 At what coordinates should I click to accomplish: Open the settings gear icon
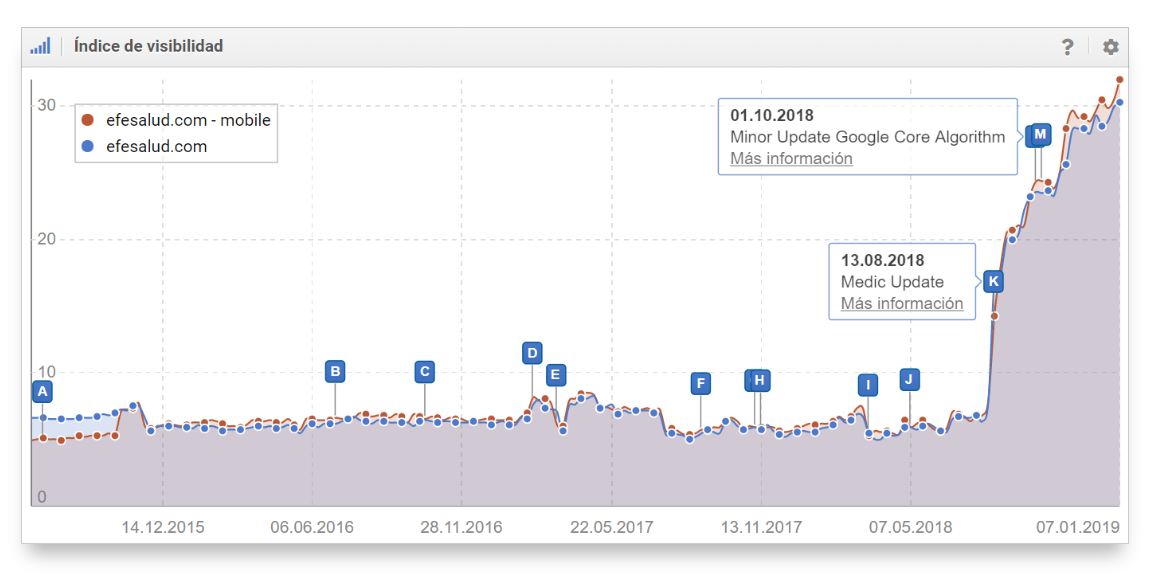coord(1110,47)
